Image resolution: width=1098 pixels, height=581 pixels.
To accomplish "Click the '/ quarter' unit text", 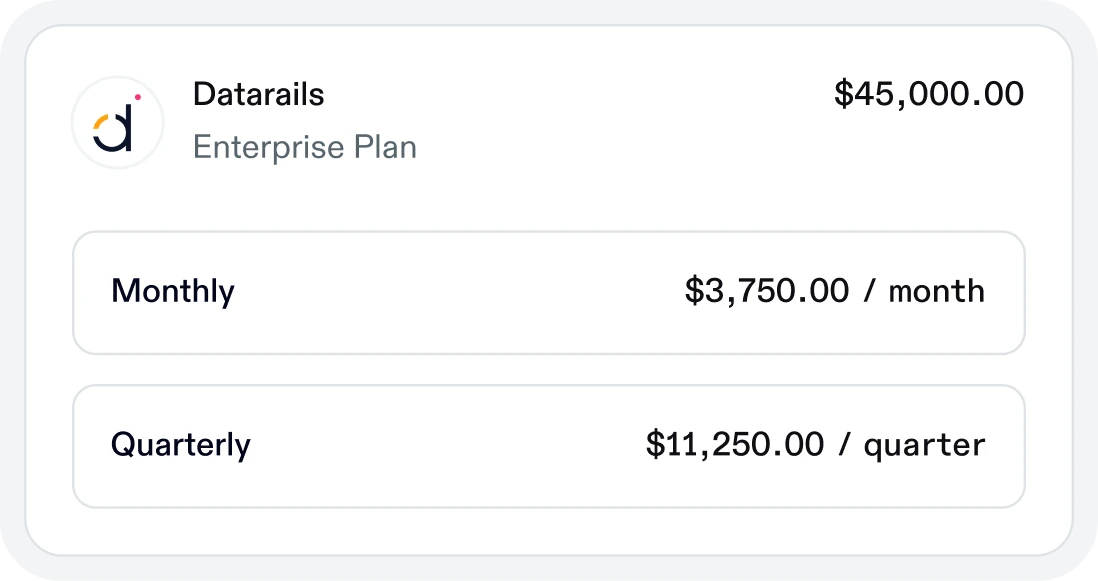I will click(x=912, y=445).
